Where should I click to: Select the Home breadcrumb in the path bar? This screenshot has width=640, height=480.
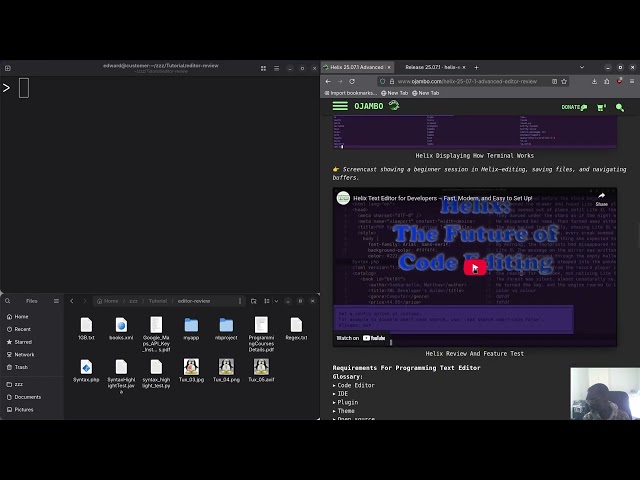(x=108, y=301)
